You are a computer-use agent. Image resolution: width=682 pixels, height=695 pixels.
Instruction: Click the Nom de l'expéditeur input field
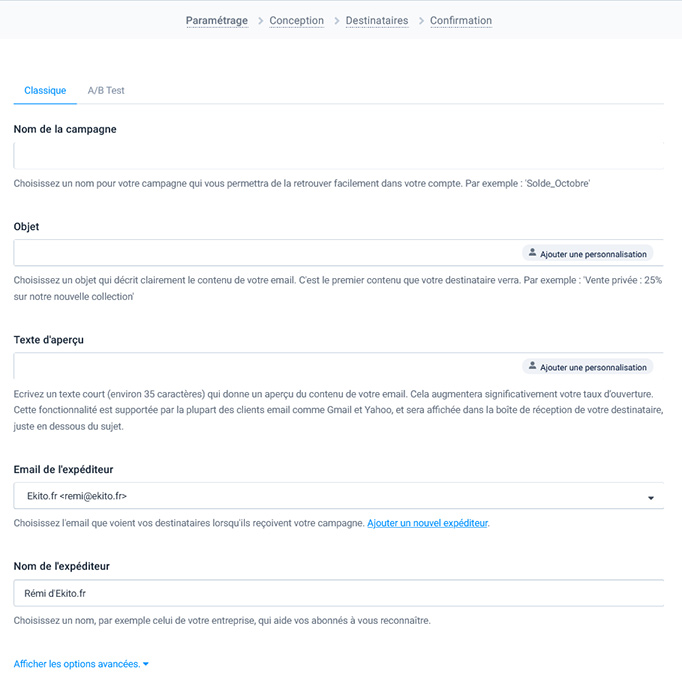click(338, 593)
